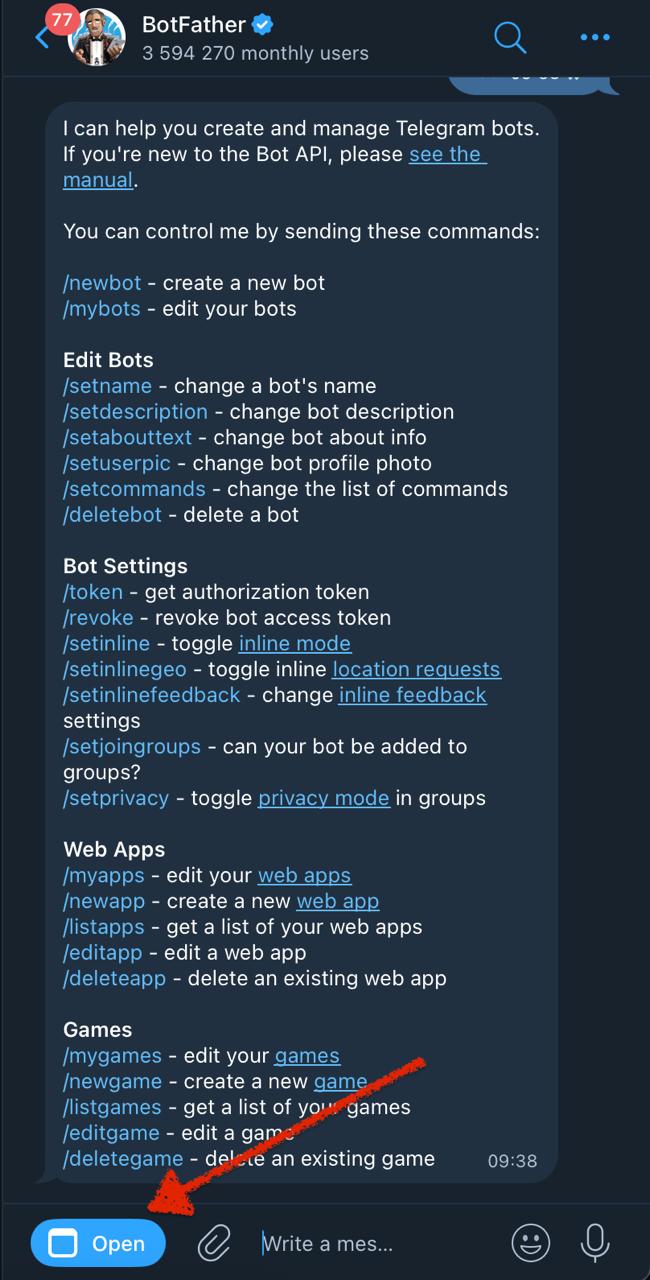Click the blue verified badge next to BotFather
The image size is (650, 1280).
pyautogui.click(x=261, y=27)
